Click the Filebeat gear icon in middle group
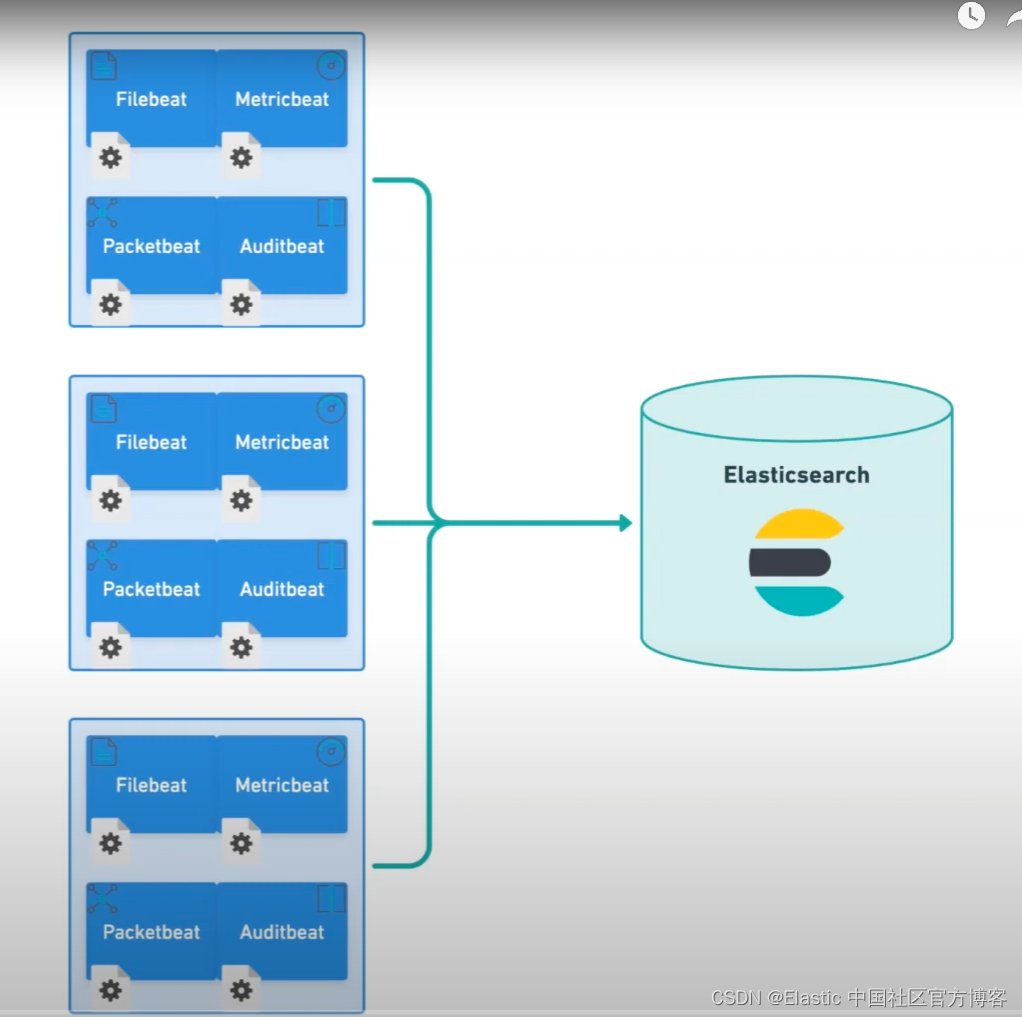The image size is (1022, 1017). click(110, 500)
